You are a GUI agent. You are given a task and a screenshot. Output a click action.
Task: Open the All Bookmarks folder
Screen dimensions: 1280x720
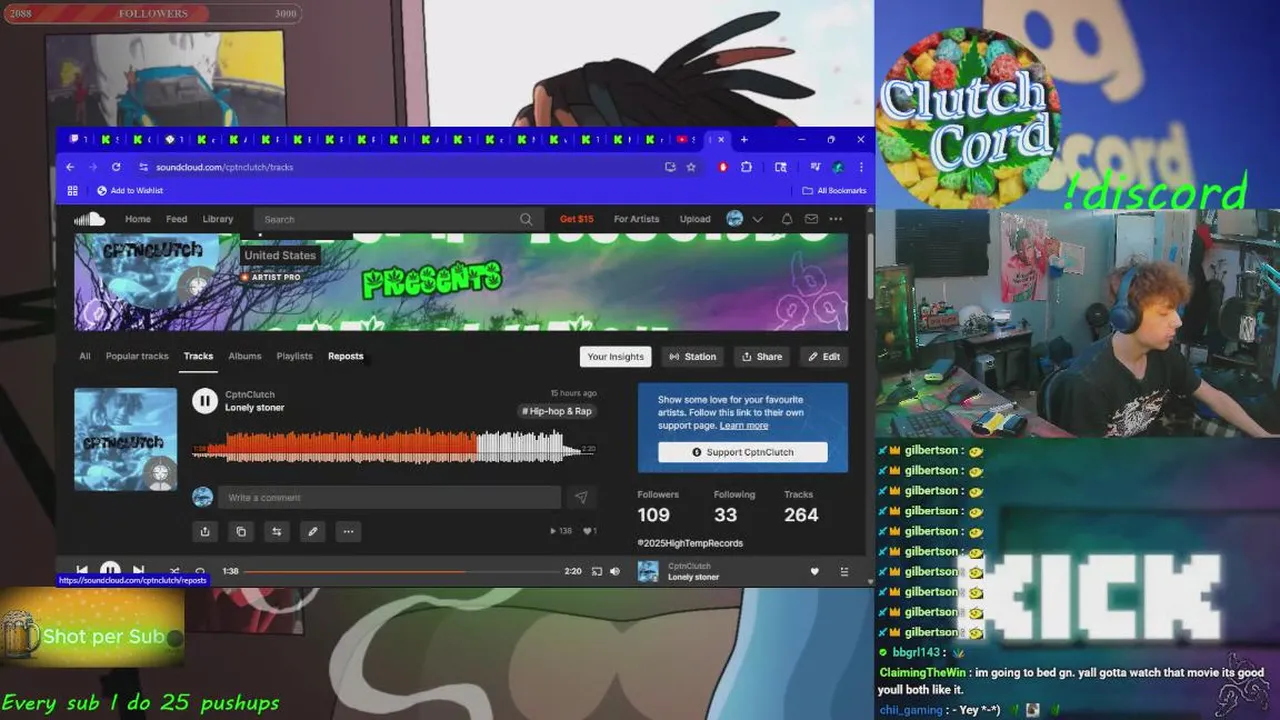835,190
